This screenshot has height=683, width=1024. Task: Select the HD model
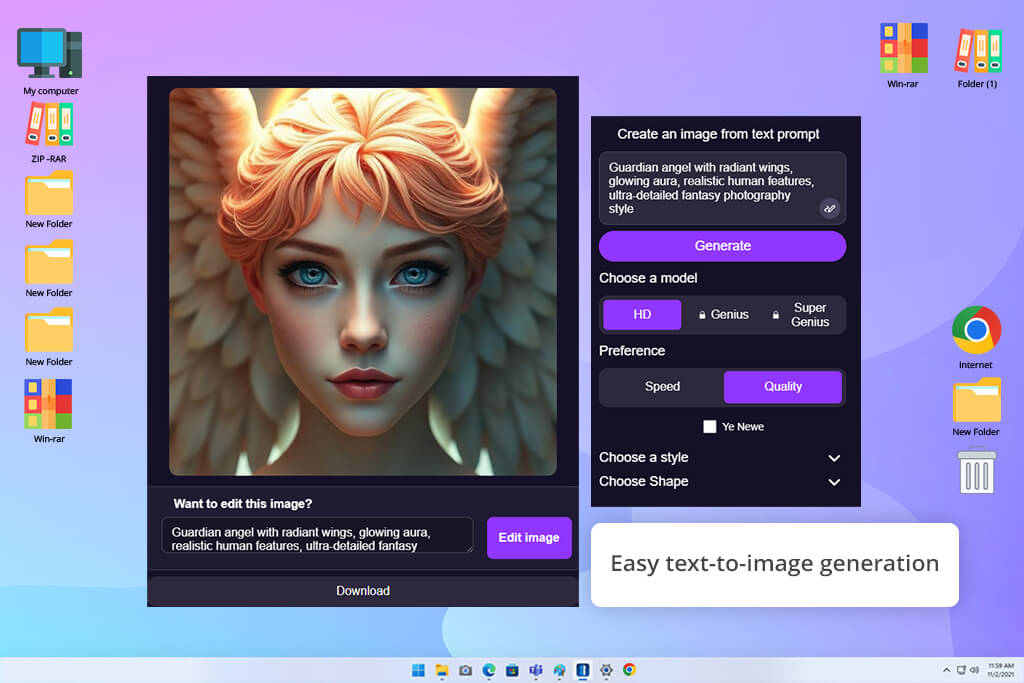(642, 315)
